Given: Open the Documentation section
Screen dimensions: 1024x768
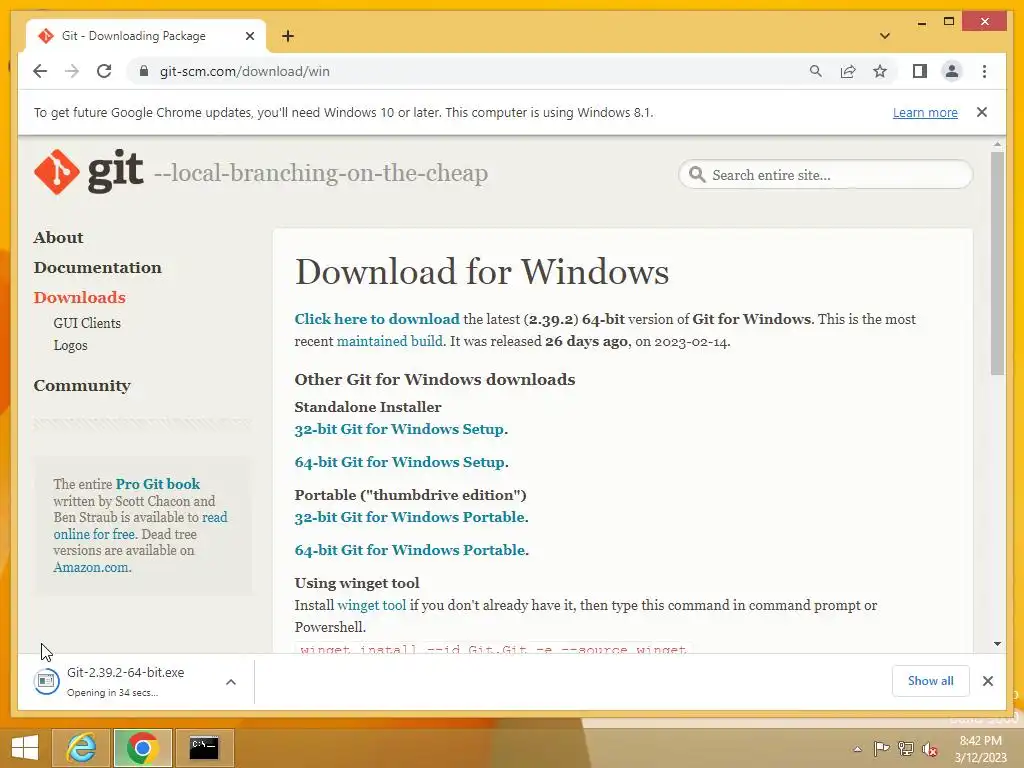Looking at the screenshot, I should point(98,268).
